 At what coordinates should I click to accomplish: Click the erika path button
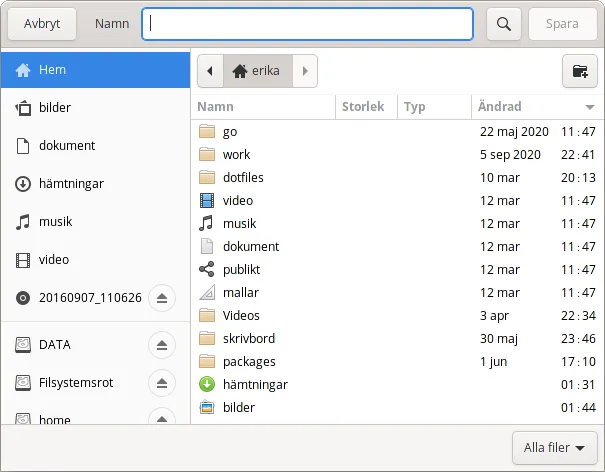258,71
